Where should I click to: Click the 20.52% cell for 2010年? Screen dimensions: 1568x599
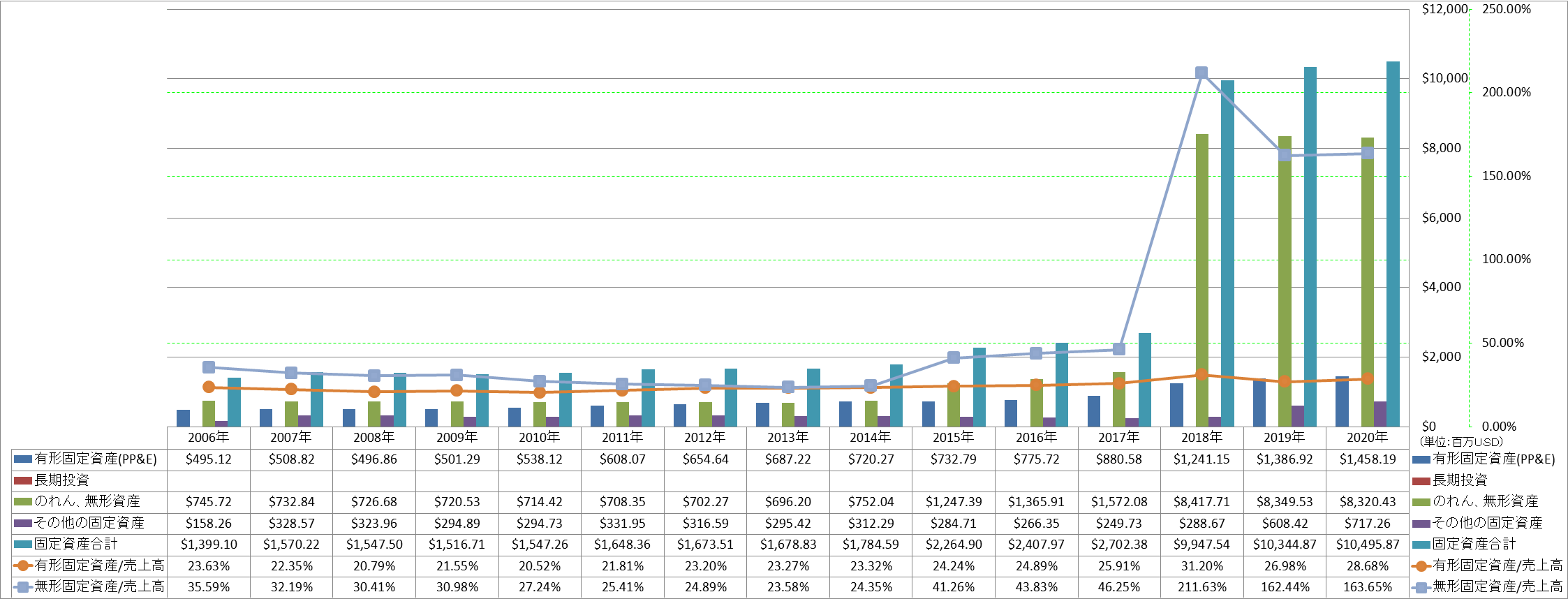pyautogui.click(x=540, y=566)
